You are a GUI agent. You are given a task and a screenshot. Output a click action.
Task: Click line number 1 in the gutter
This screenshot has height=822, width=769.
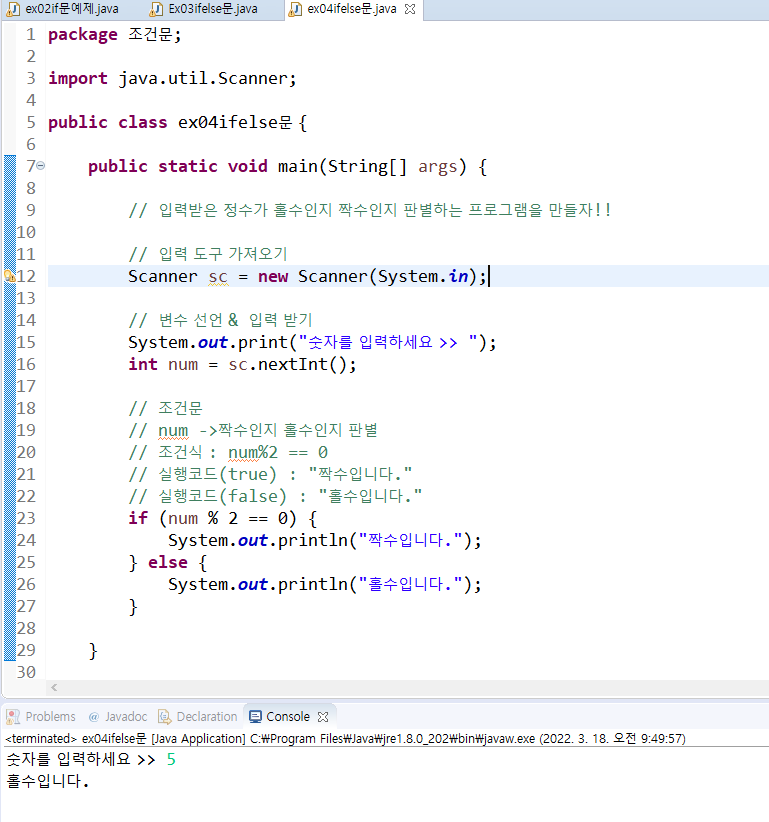click(31, 34)
